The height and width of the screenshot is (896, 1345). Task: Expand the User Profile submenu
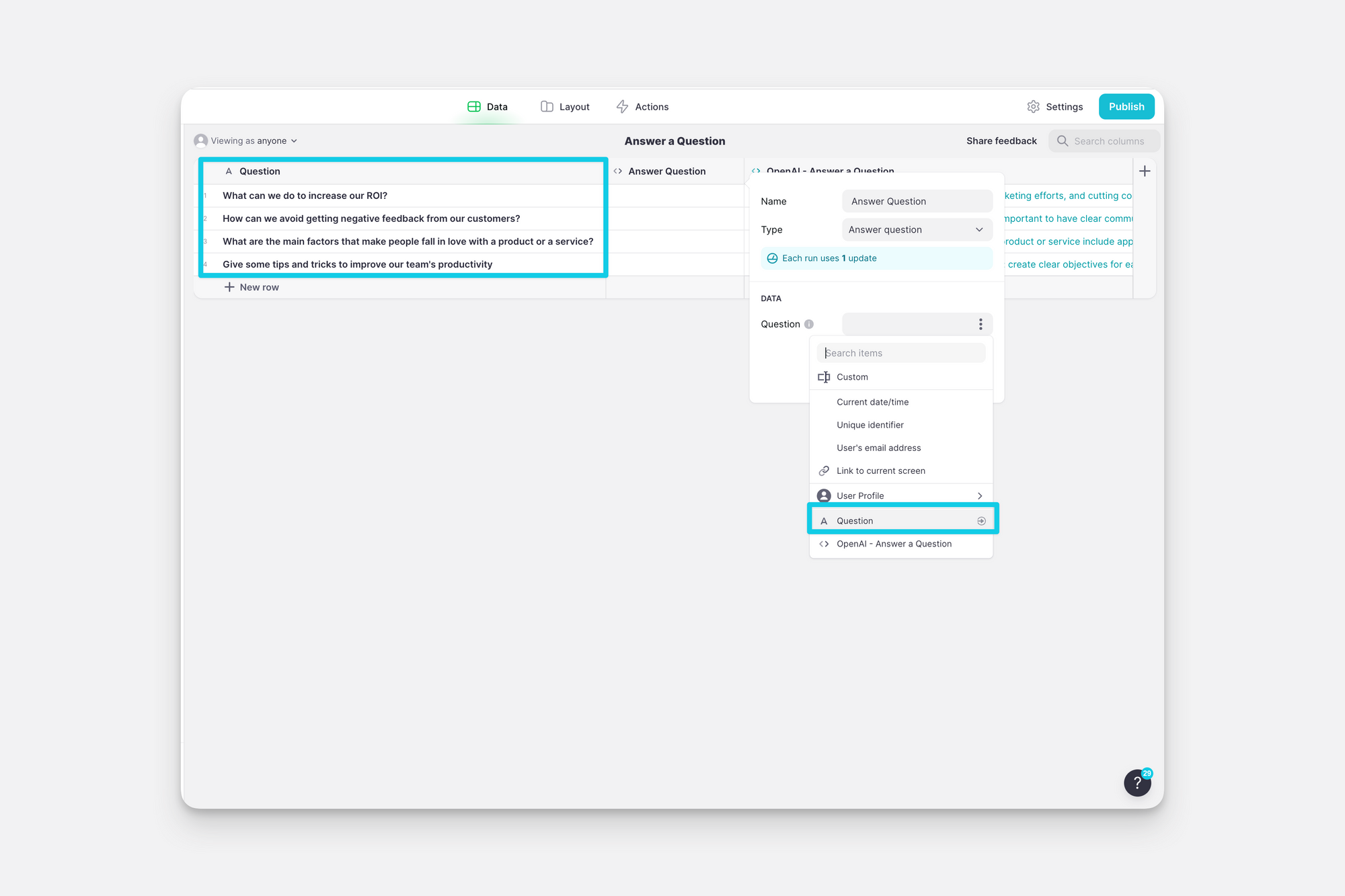[x=900, y=496]
